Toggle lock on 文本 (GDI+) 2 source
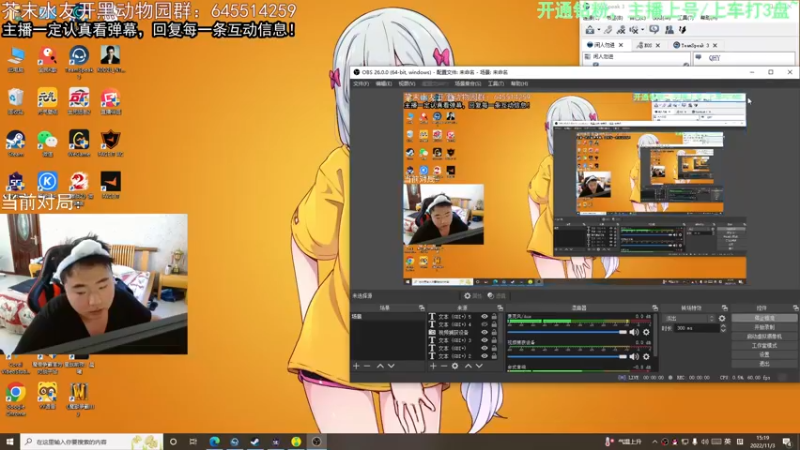The height and width of the screenshot is (450, 800). (494, 356)
